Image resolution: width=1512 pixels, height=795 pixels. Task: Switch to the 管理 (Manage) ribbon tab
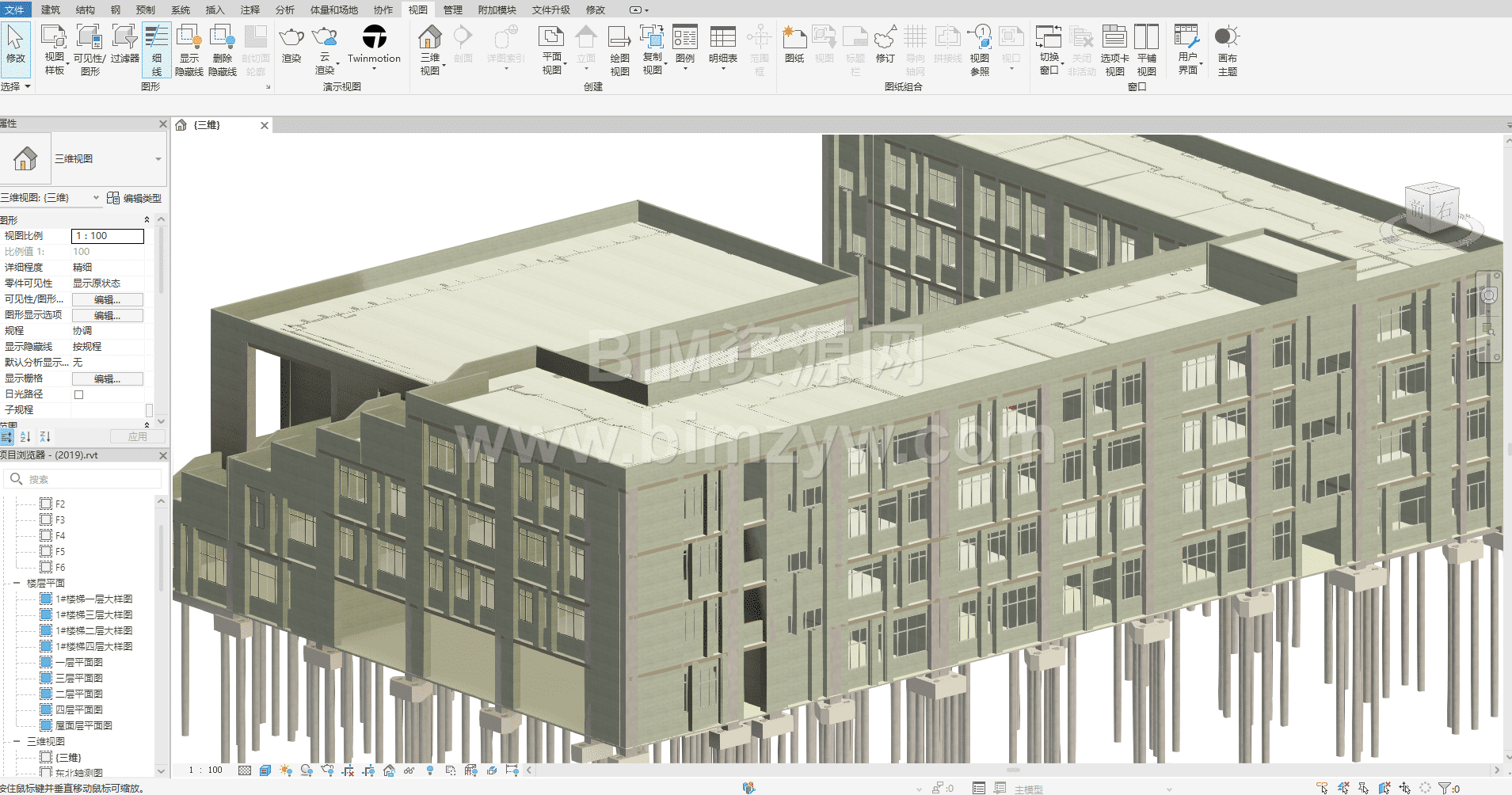pos(452,10)
